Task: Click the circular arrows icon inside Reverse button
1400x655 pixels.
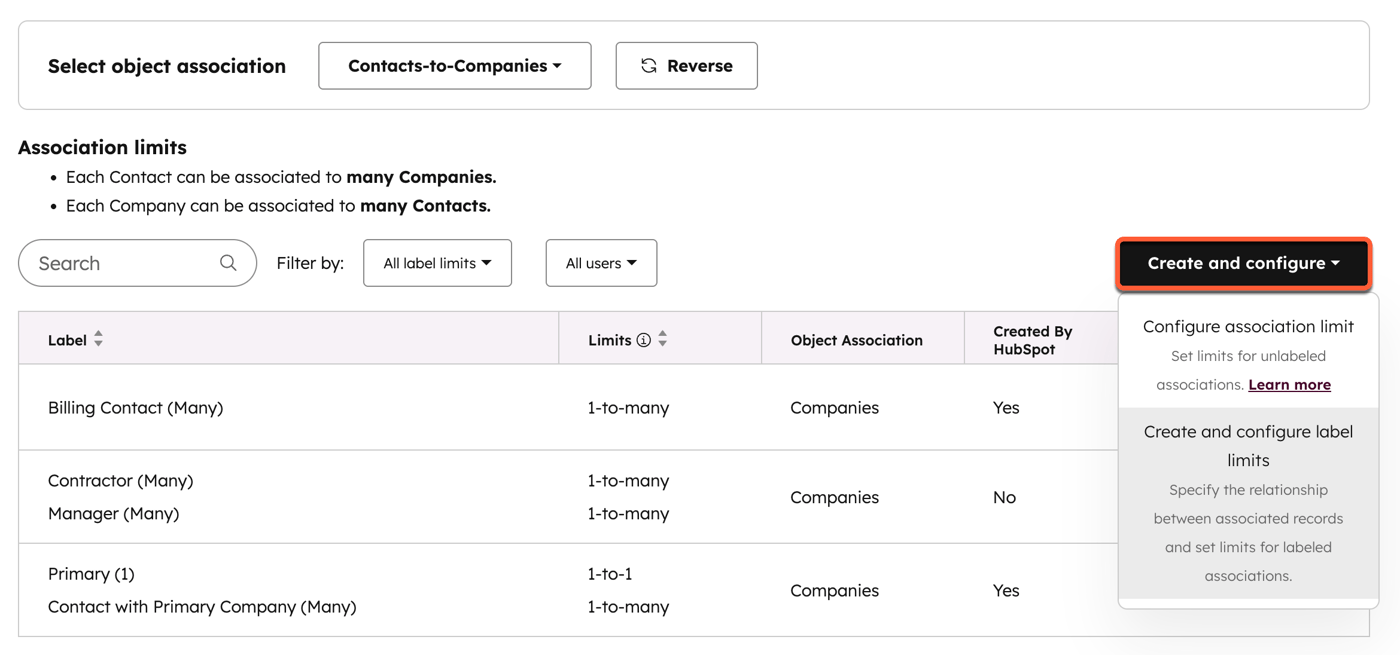Action: click(x=649, y=65)
